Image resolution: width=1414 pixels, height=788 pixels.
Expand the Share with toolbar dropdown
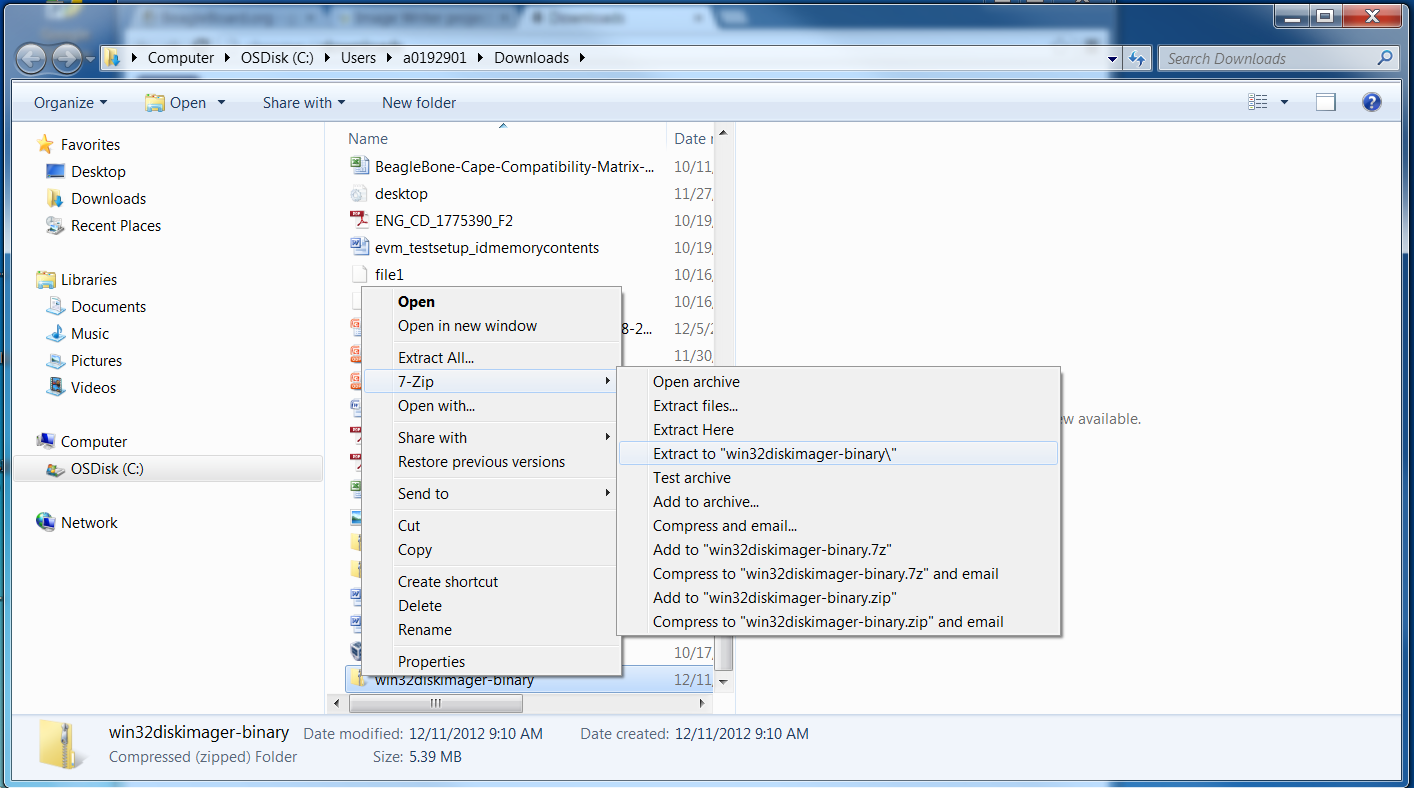(303, 102)
